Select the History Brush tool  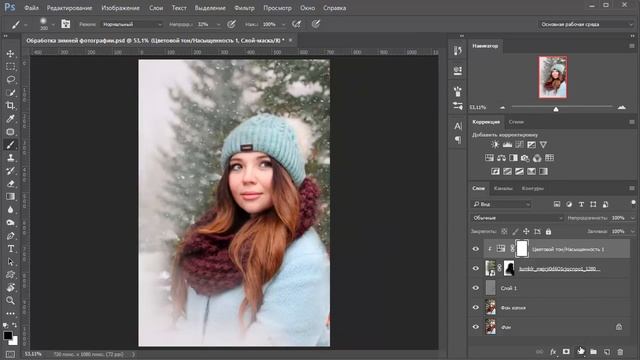click(x=11, y=171)
